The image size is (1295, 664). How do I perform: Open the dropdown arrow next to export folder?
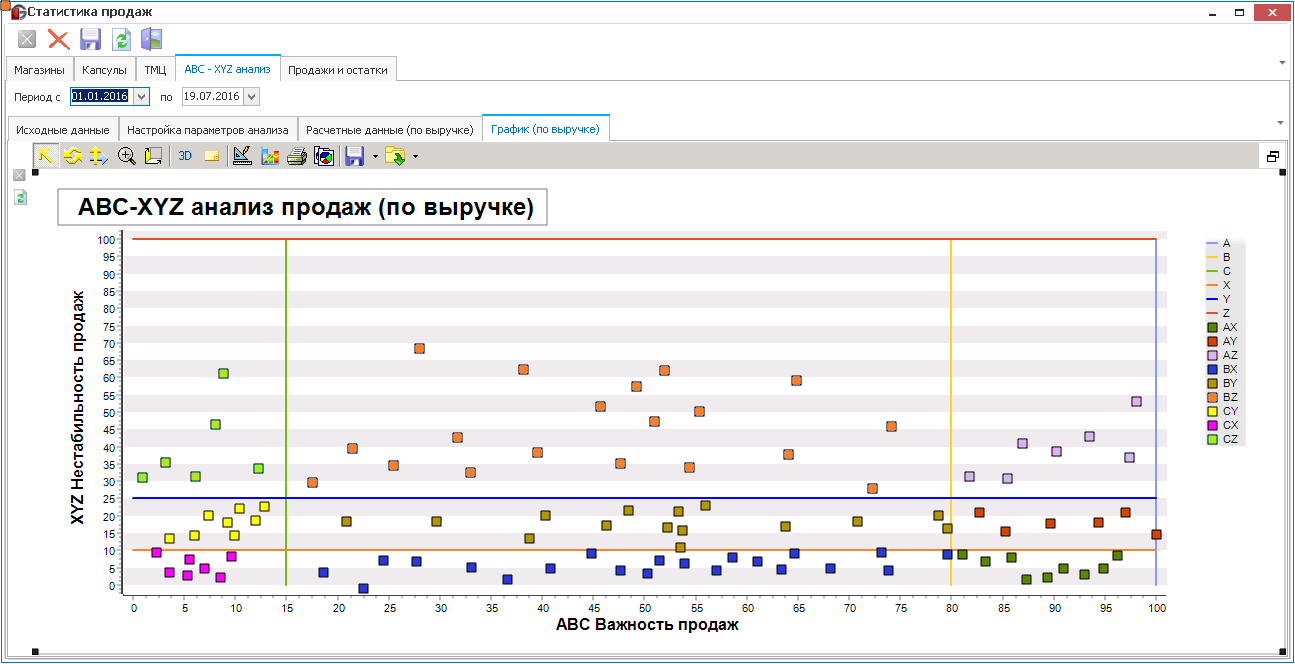415,156
